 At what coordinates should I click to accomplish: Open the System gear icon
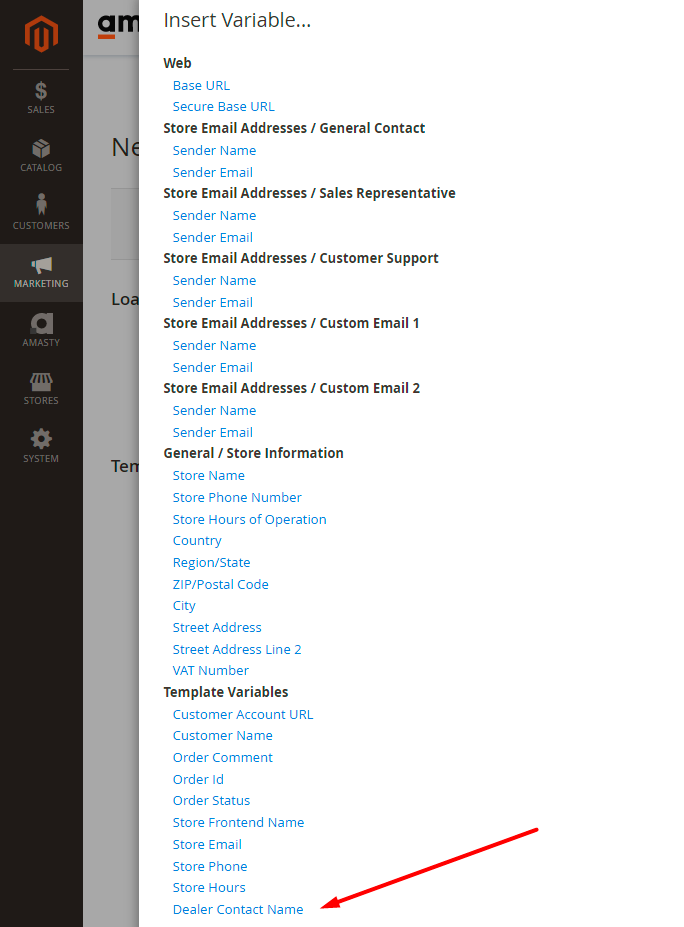(41, 439)
